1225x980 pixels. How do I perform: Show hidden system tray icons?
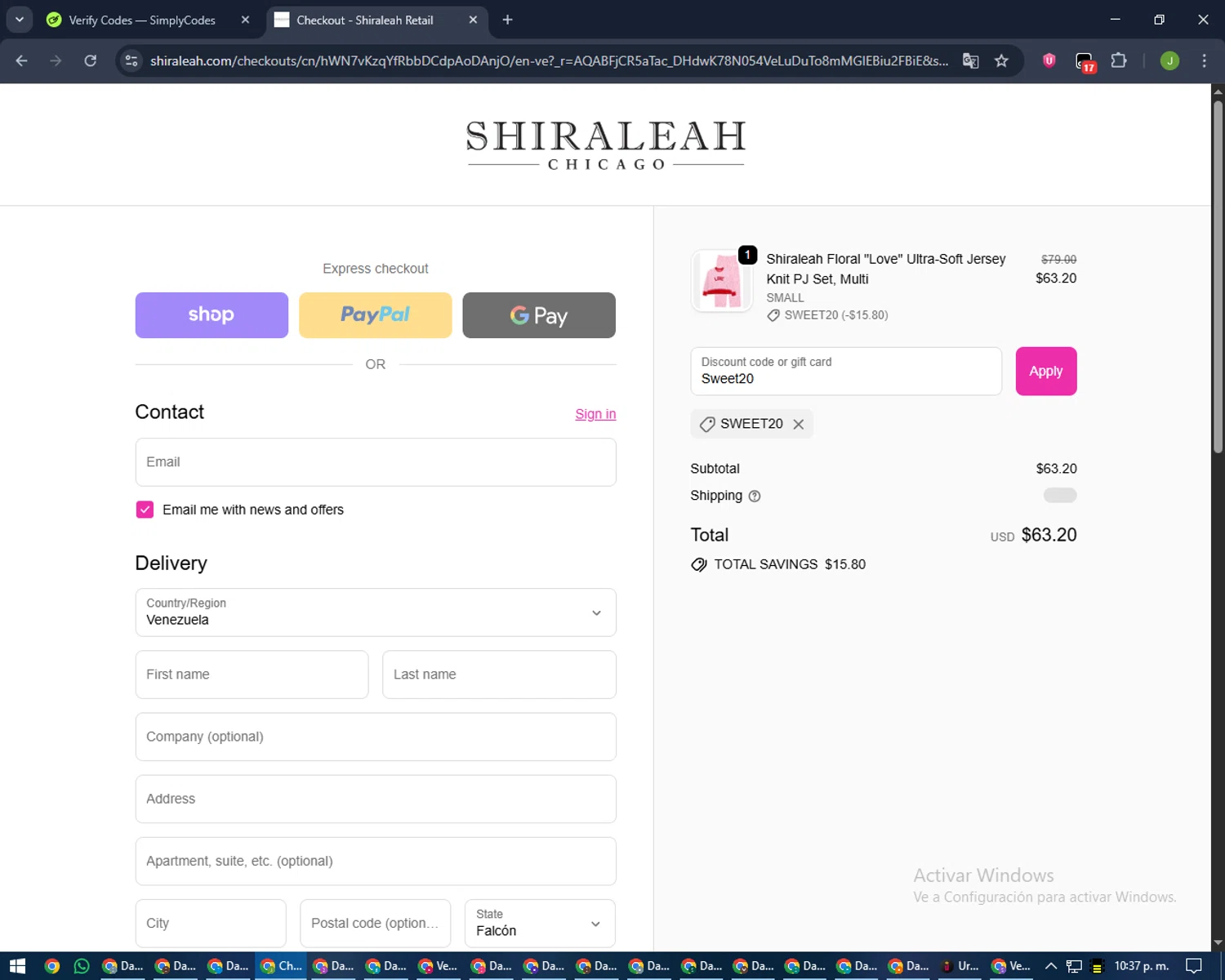tap(1051, 966)
